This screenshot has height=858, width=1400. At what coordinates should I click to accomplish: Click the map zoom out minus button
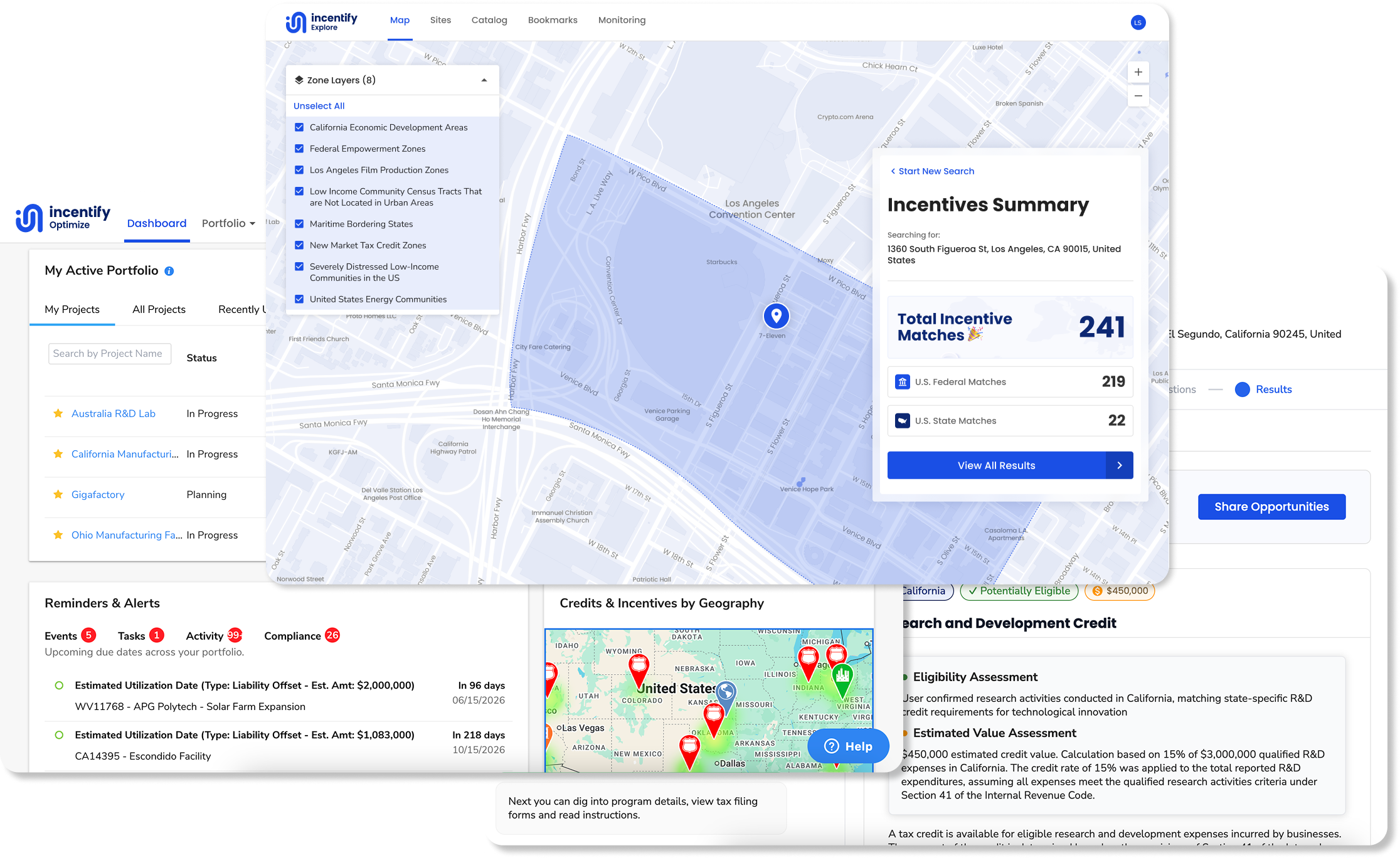click(1138, 96)
